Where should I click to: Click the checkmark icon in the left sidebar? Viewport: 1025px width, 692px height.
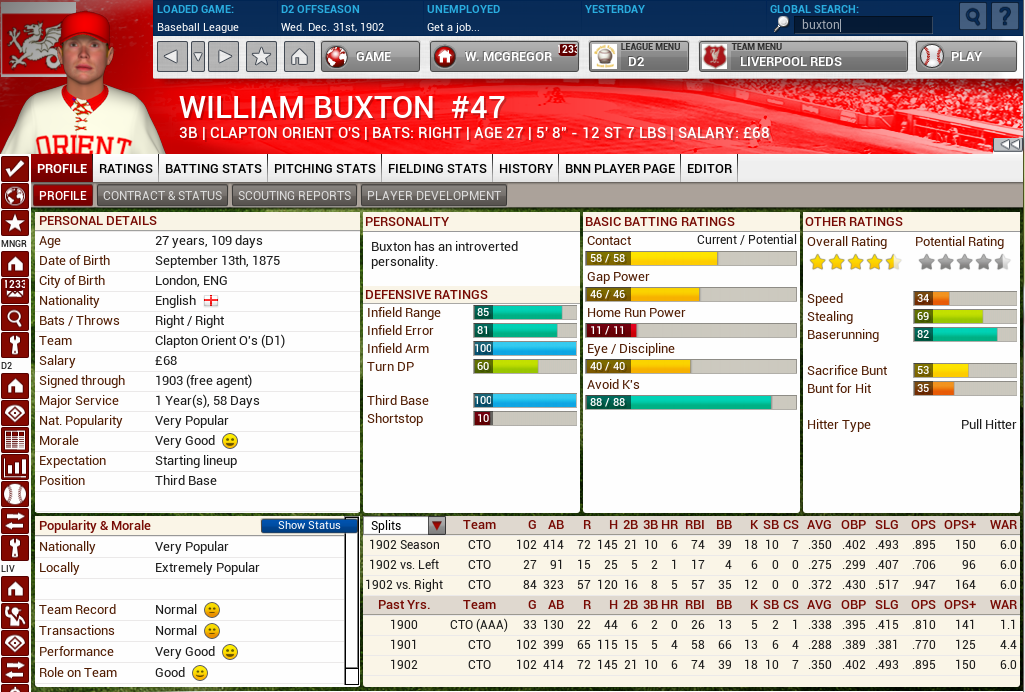pos(15,168)
